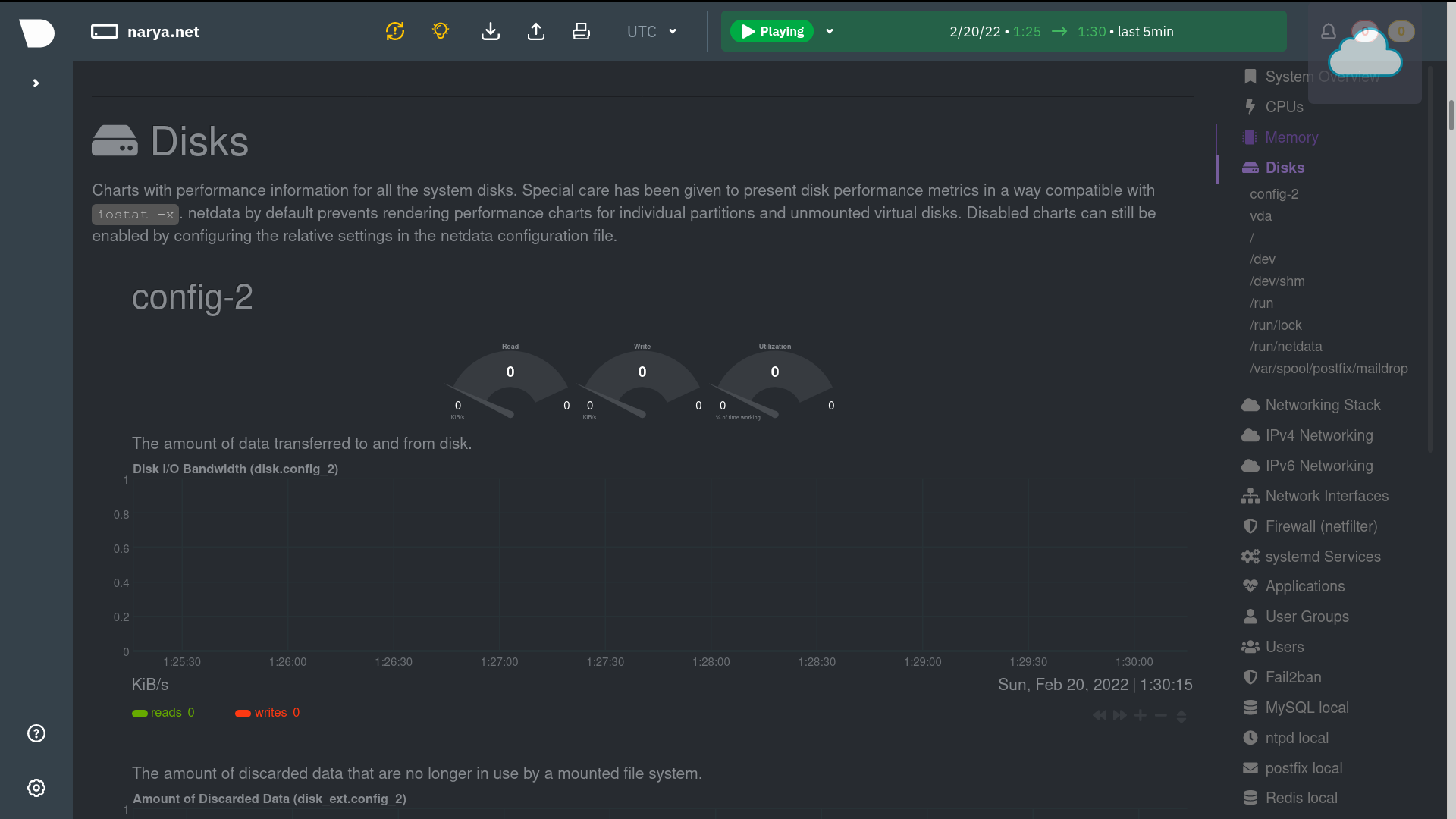The height and width of the screenshot is (819, 1456).
Task: Jump to /dev/shm disk submenu link
Action: [x=1277, y=281]
